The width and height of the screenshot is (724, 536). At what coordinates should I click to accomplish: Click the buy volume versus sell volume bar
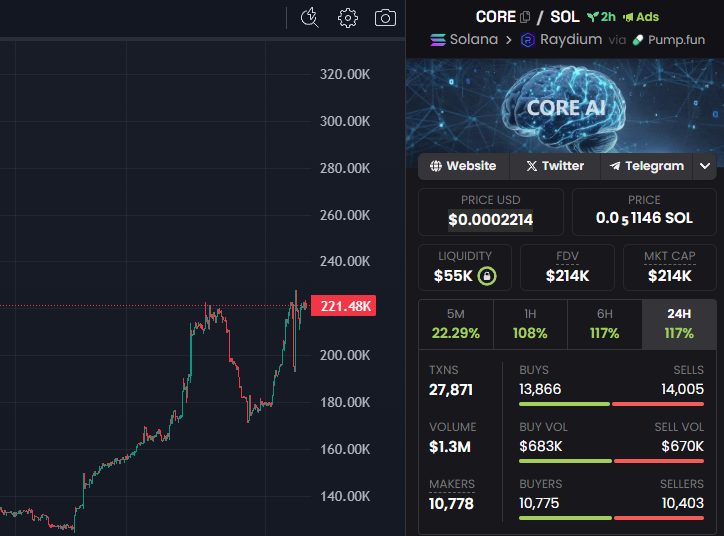click(x=611, y=461)
